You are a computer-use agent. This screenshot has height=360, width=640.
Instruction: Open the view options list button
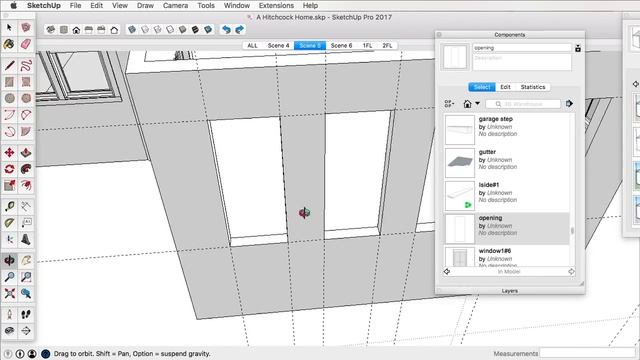449,104
